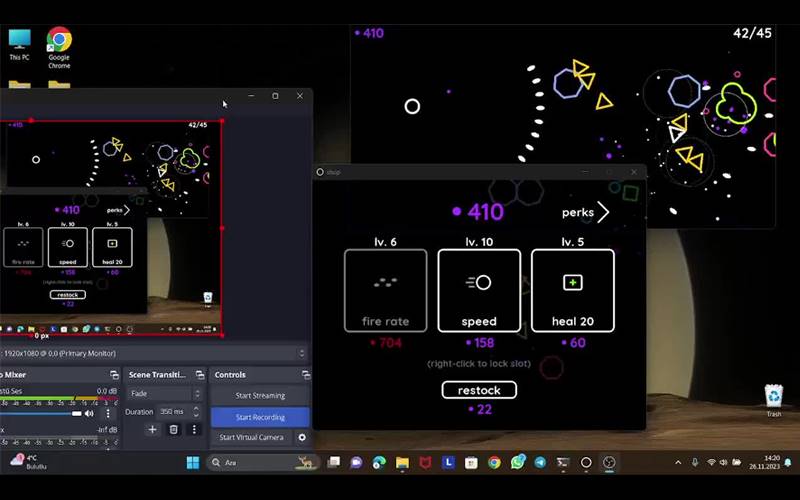This screenshot has height=500, width=800.
Task: Mute the audio source speaker icon
Action: tap(89, 413)
